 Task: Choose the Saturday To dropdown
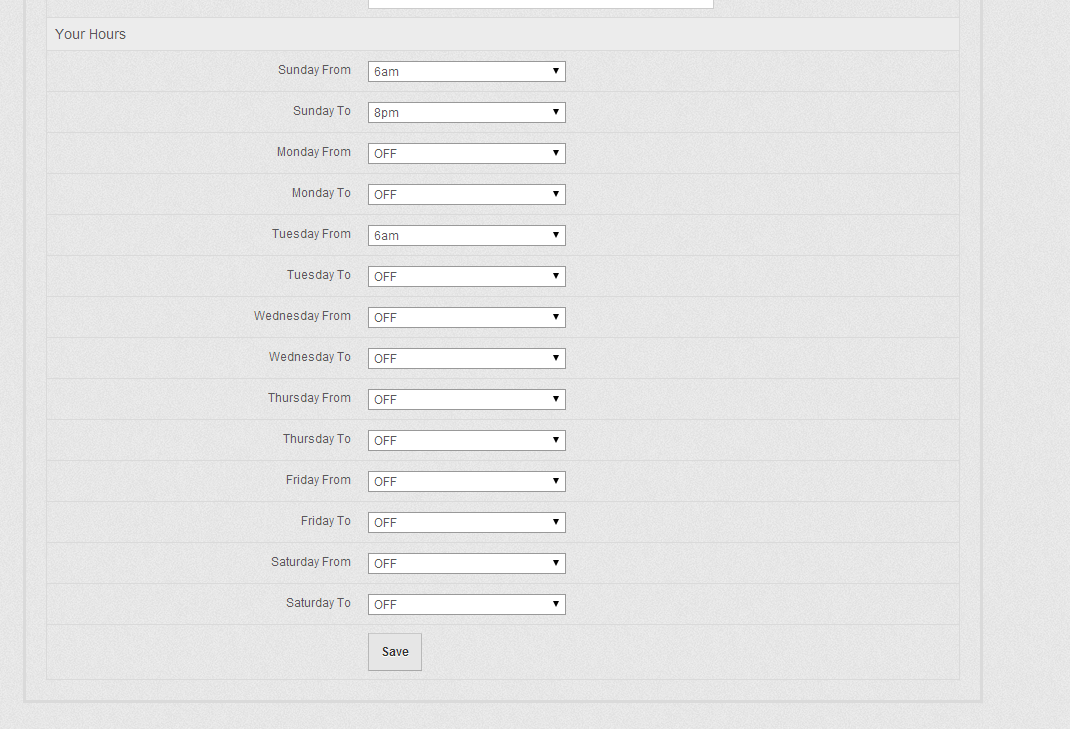coord(466,605)
